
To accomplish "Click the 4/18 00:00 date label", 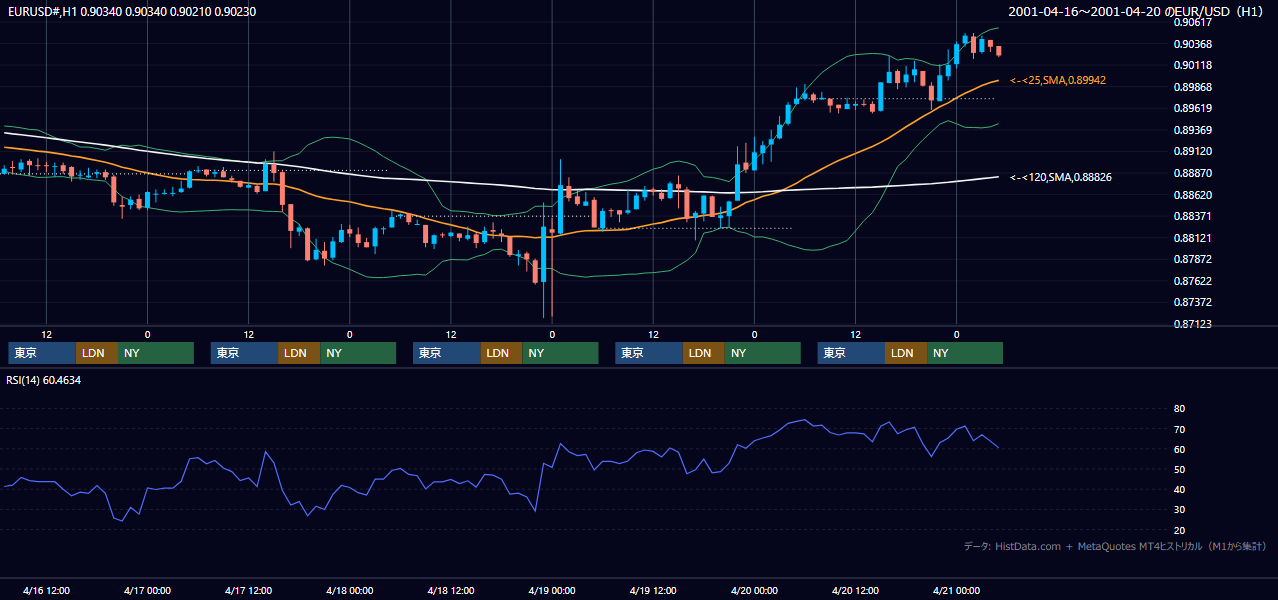I will point(349,590).
